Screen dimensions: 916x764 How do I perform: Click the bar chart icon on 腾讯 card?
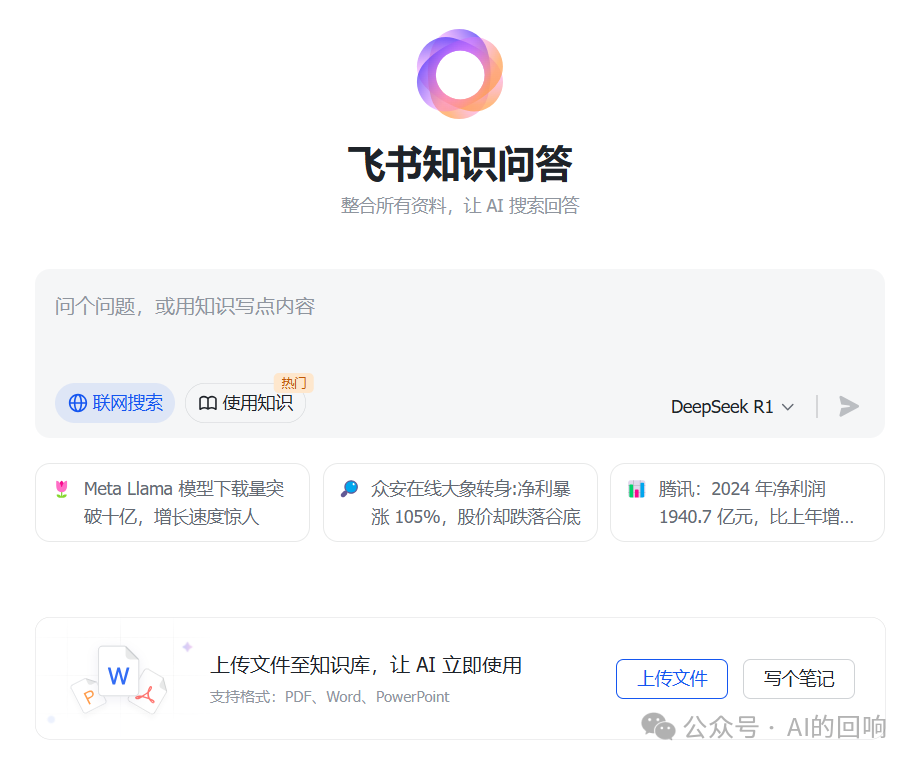(x=636, y=489)
